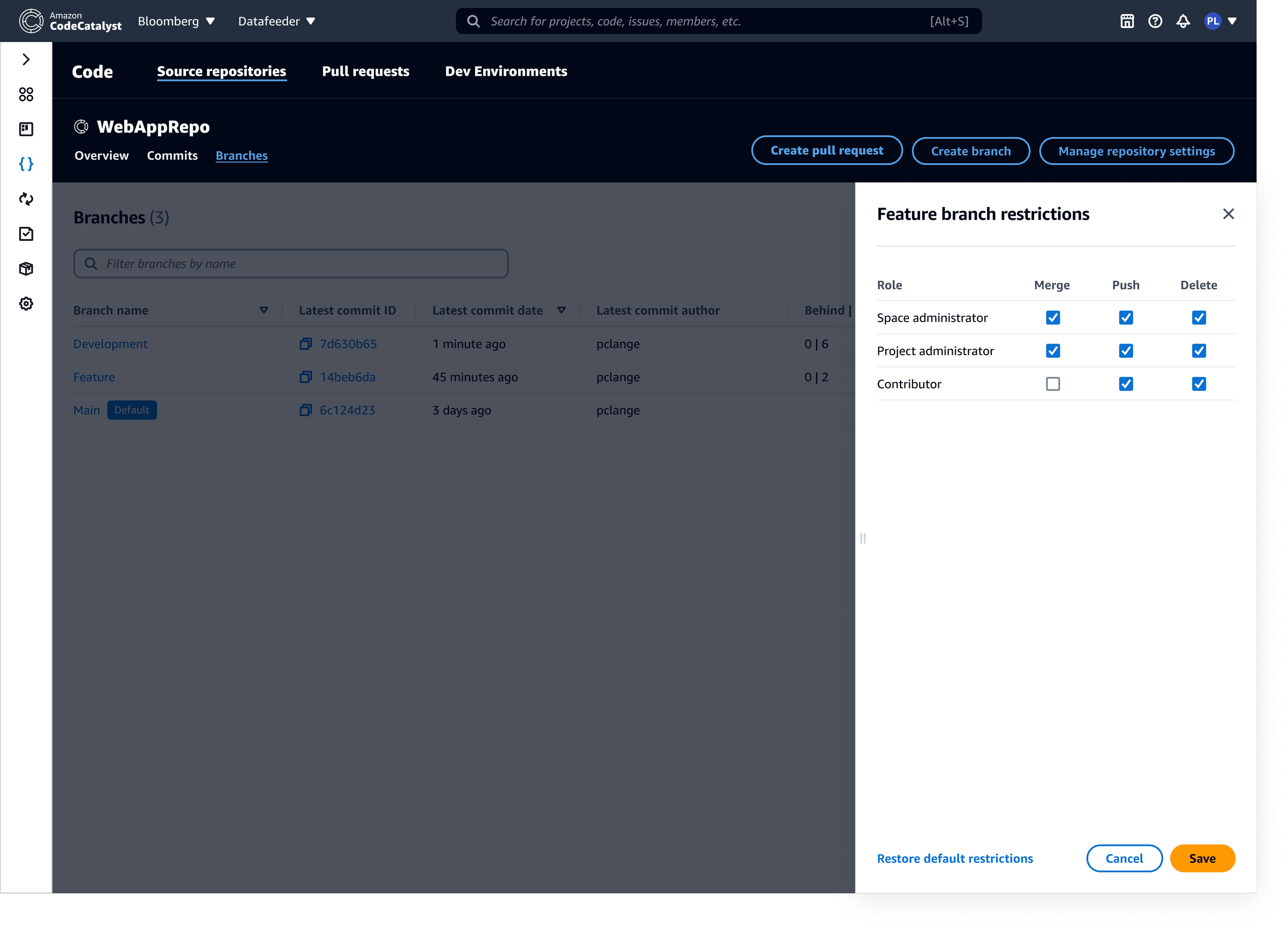Click Restore default restrictions link
The image size is (1288, 930).
[x=955, y=858]
